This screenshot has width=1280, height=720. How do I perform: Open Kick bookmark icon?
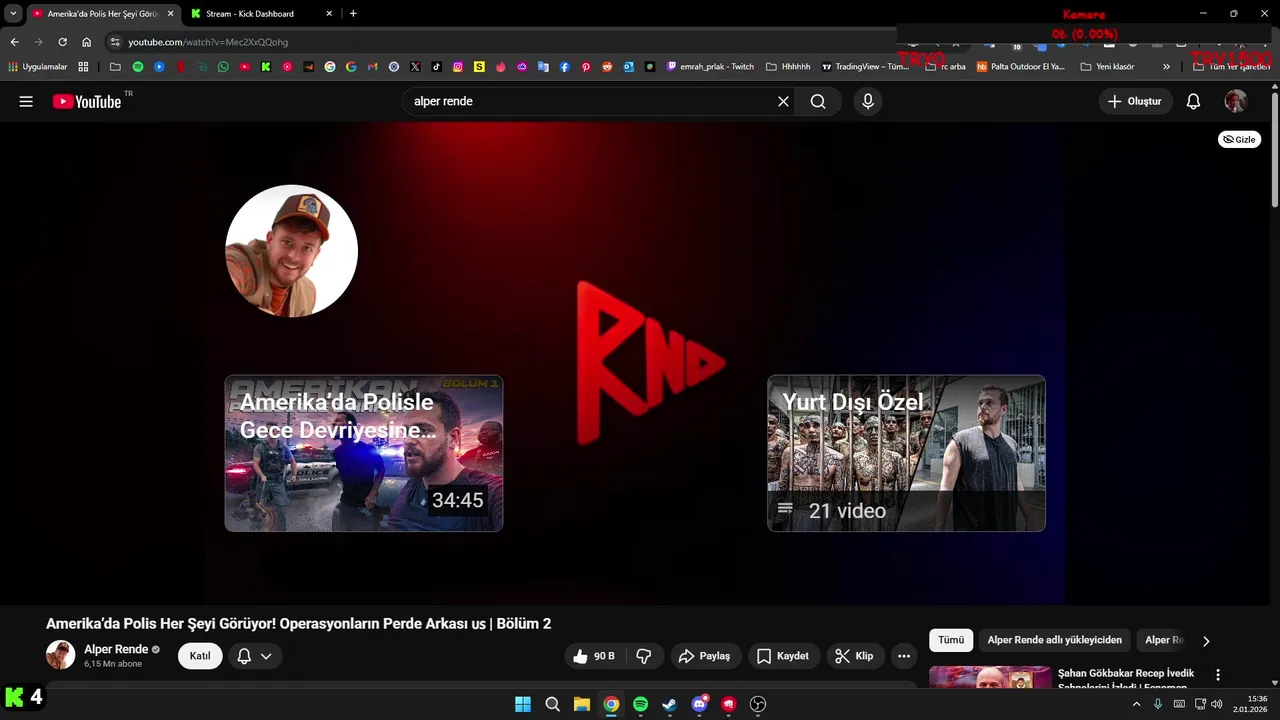point(266,67)
